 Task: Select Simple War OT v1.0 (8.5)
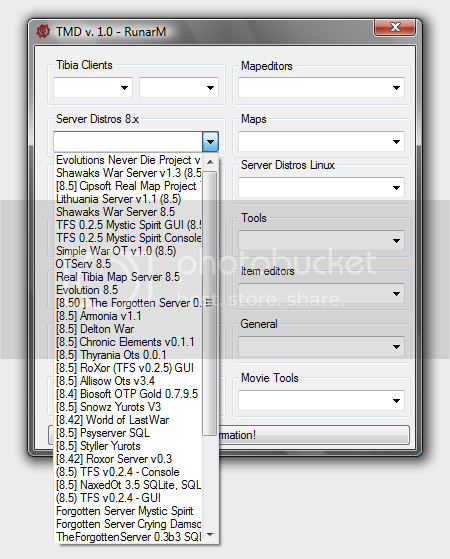point(128,251)
